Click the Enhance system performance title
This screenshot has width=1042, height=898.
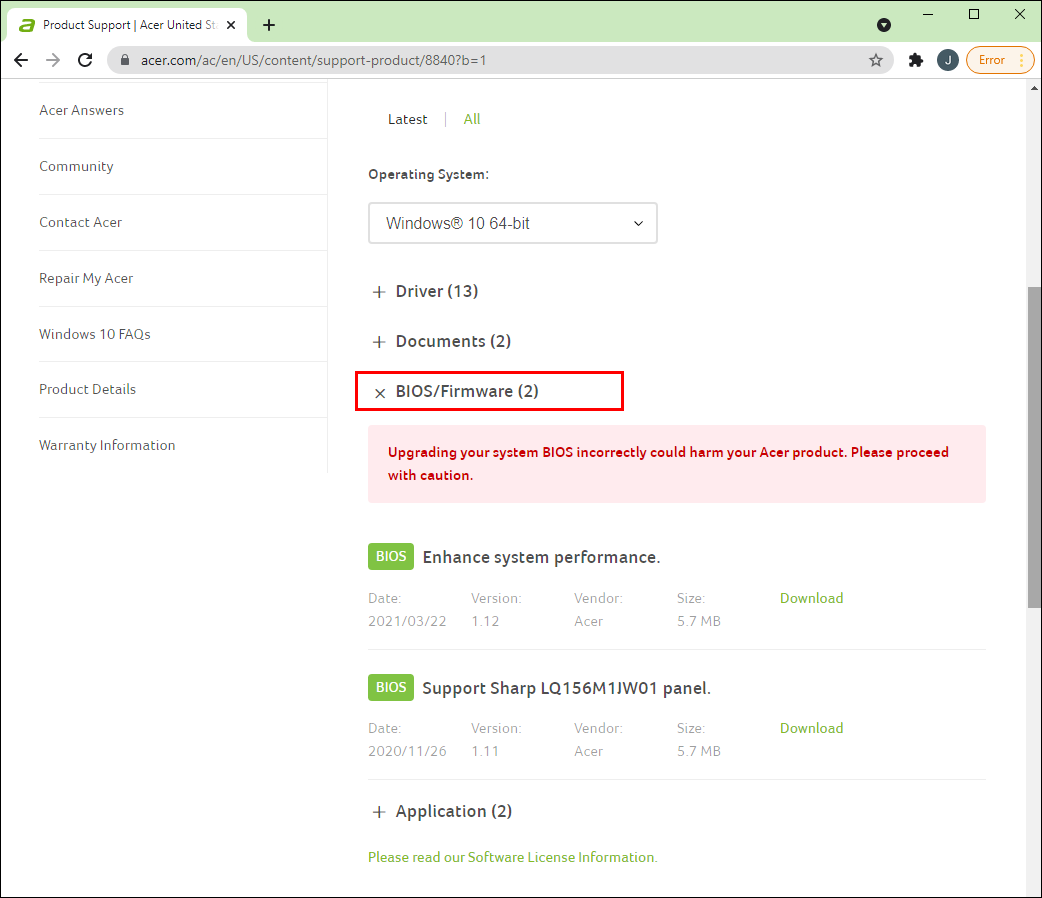pos(542,557)
